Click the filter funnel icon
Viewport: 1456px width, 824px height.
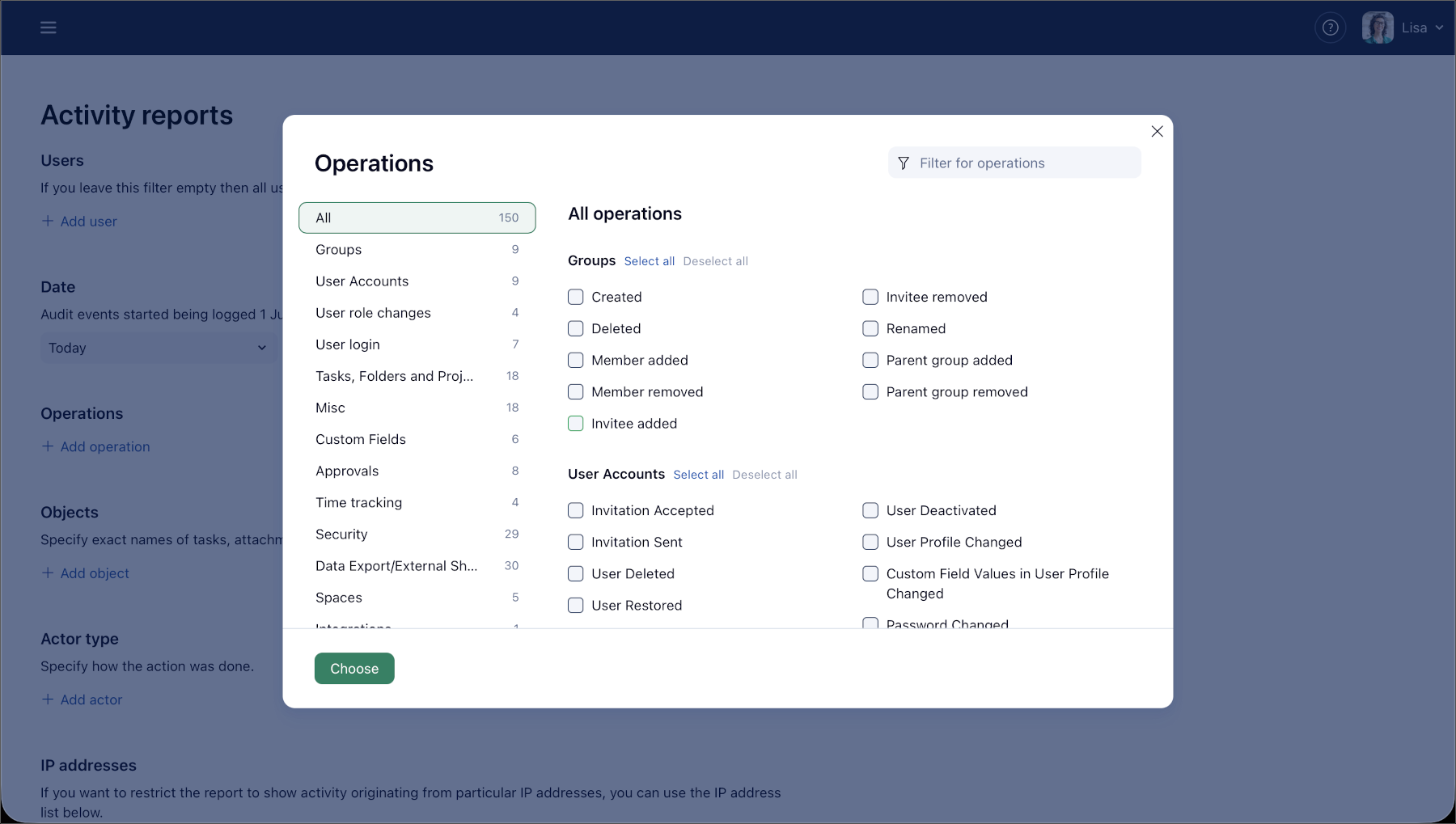click(x=904, y=163)
